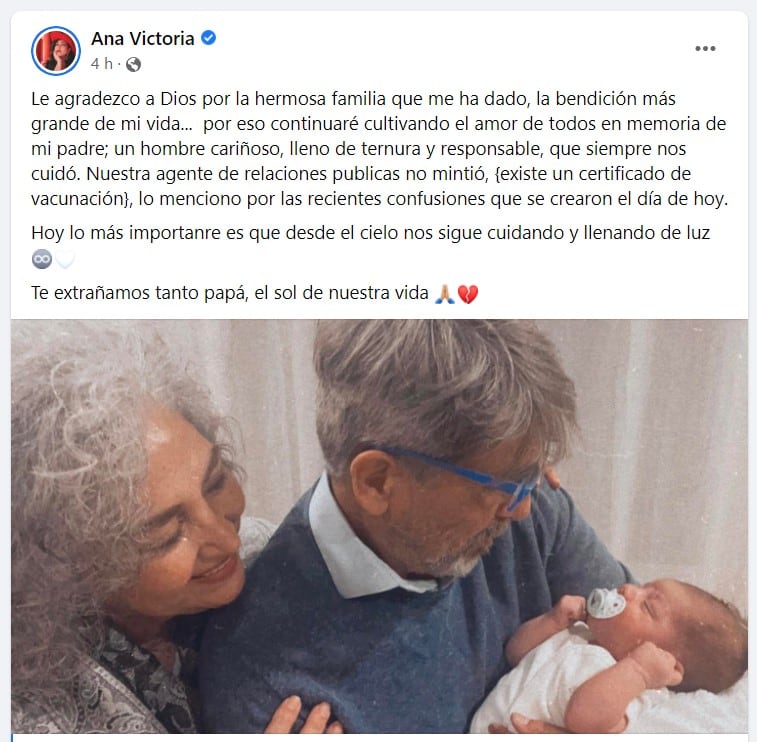Click the broken heart emoji
This screenshot has height=742, width=757.
pyautogui.click(x=468, y=294)
